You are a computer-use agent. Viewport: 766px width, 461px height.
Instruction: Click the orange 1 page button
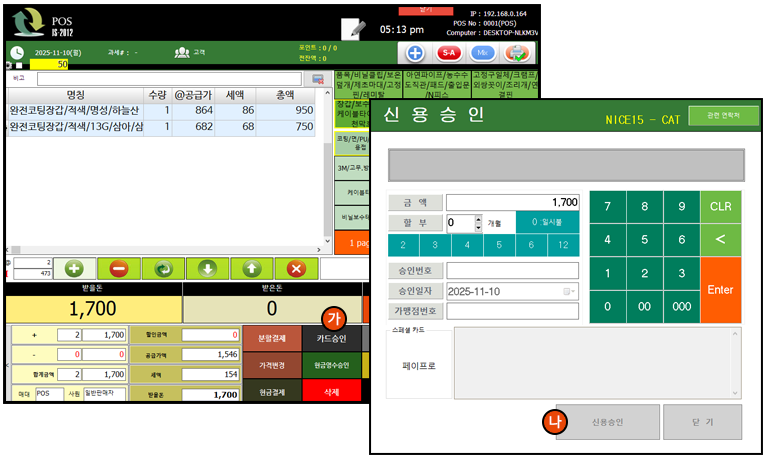pyautogui.click(x=352, y=243)
